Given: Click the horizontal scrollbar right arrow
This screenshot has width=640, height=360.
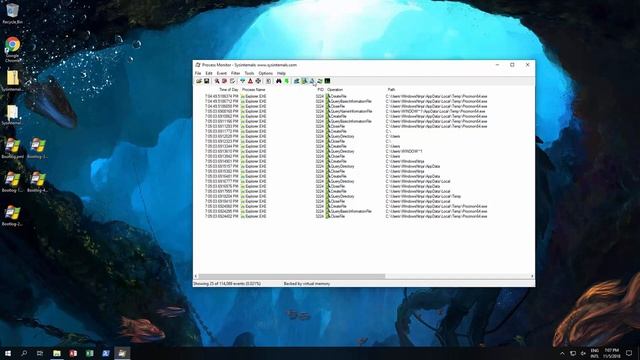Looking at the screenshot, I should [532, 276].
